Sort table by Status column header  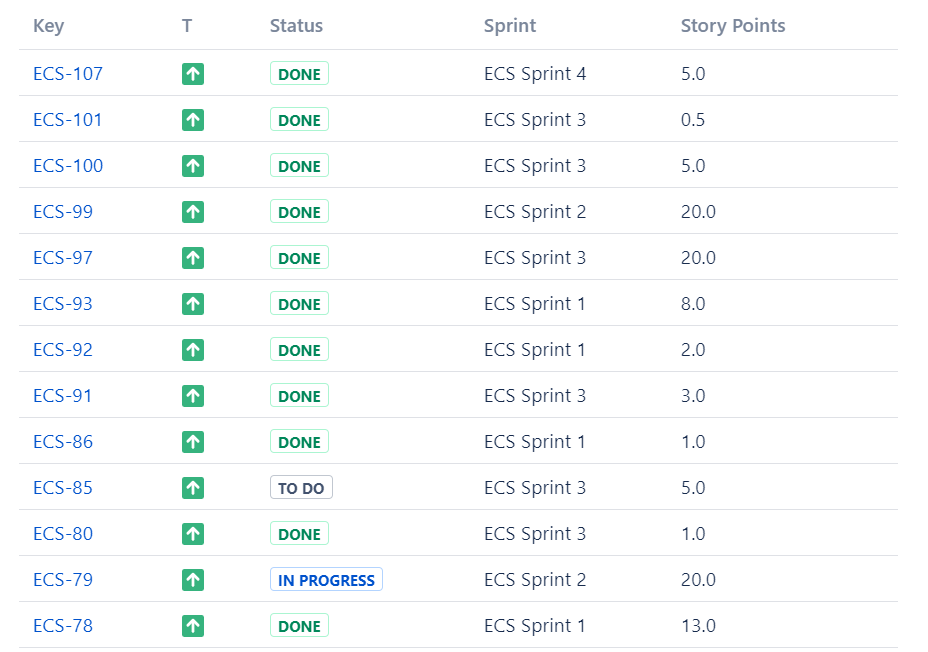(x=296, y=26)
